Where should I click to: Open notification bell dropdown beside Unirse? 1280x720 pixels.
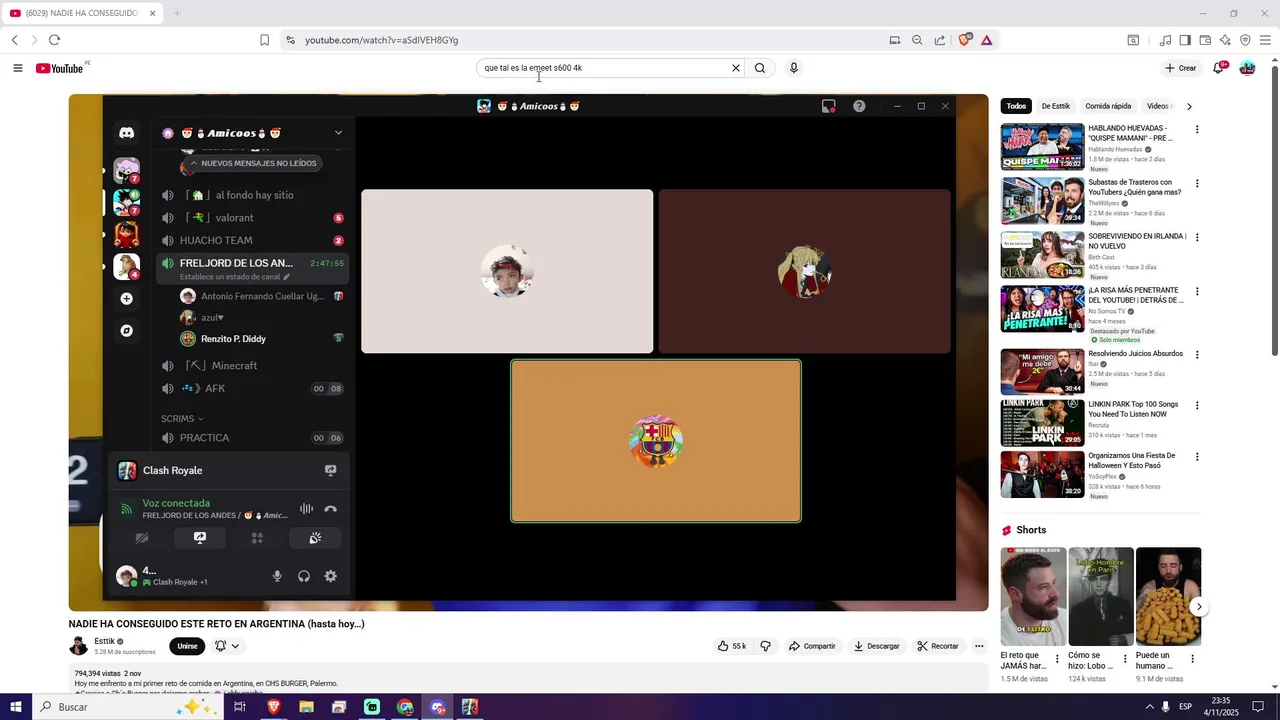click(227, 646)
